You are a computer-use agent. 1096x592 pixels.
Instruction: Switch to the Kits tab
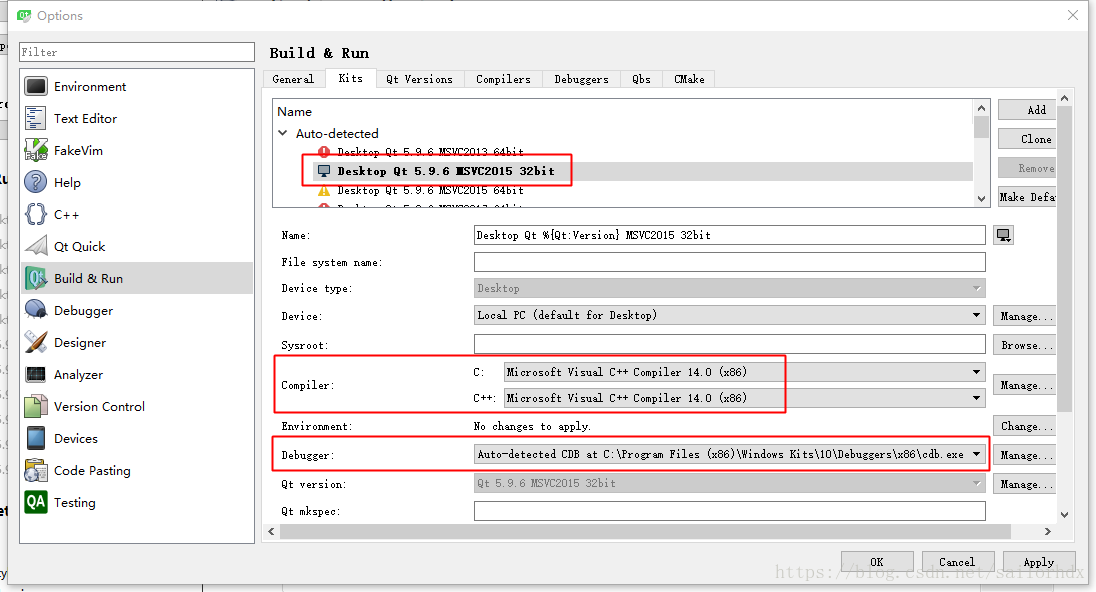(x=350, y=78)
